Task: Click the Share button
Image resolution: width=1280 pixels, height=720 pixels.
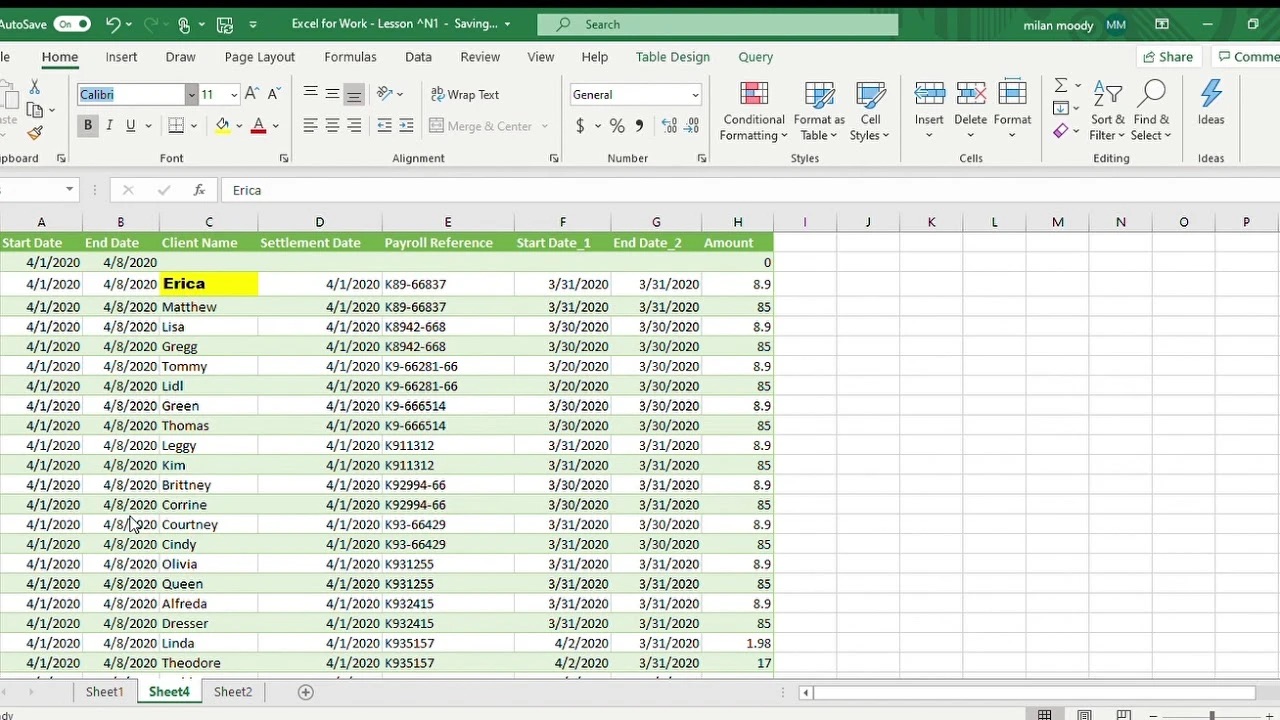Action: (1168, 57)
